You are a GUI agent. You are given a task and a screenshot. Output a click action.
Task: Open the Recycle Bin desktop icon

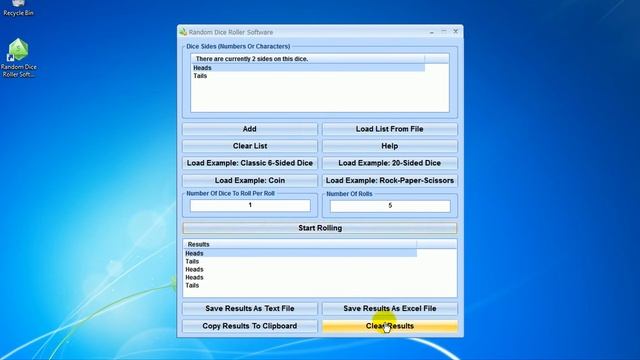18,8
